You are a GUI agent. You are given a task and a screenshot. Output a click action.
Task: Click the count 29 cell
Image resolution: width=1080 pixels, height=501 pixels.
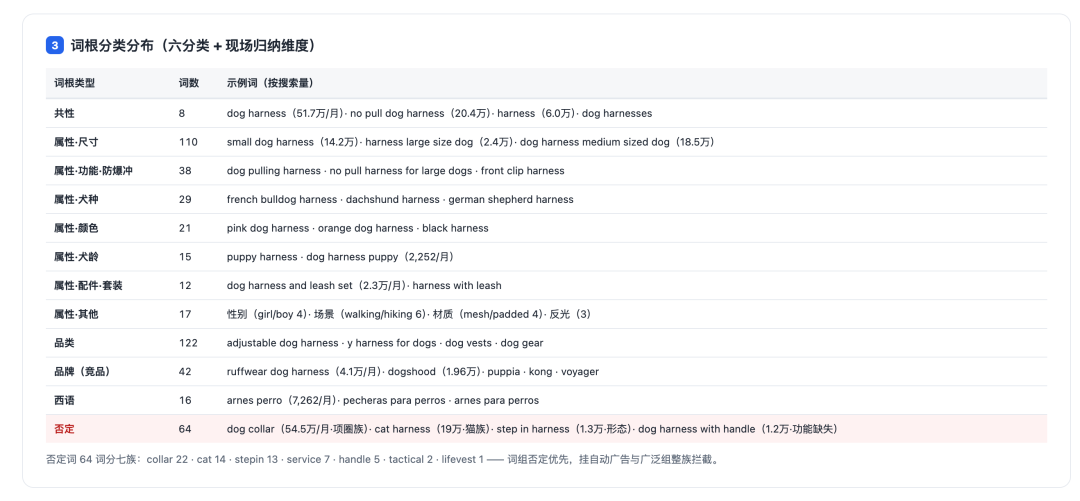coord(185,199)
